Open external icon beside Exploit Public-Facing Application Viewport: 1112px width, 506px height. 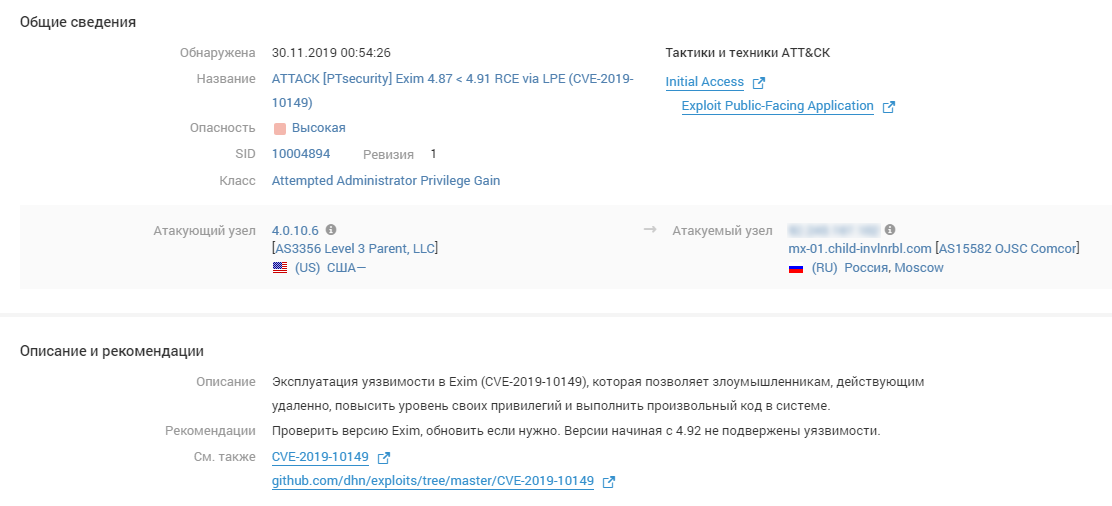click(x=889, y=107)
